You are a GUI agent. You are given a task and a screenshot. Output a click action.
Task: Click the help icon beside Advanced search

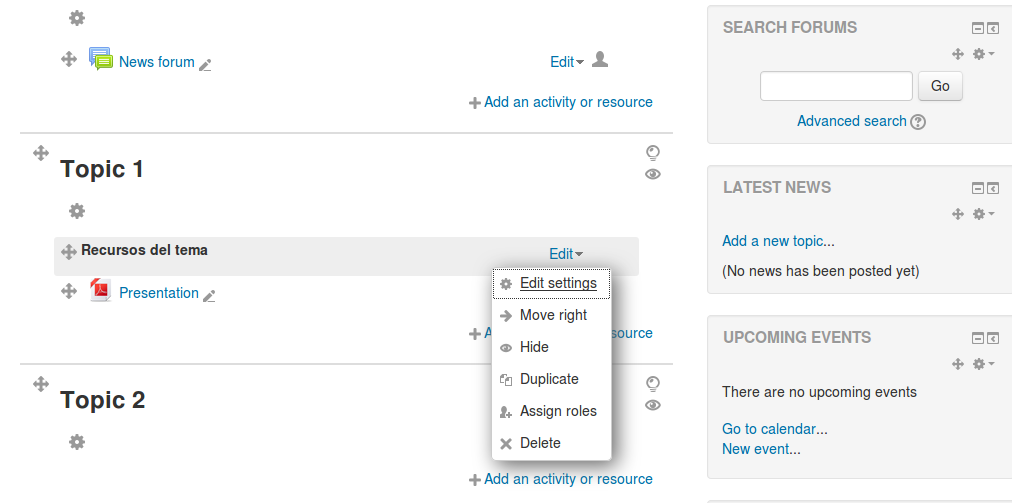tap(918, 122)
